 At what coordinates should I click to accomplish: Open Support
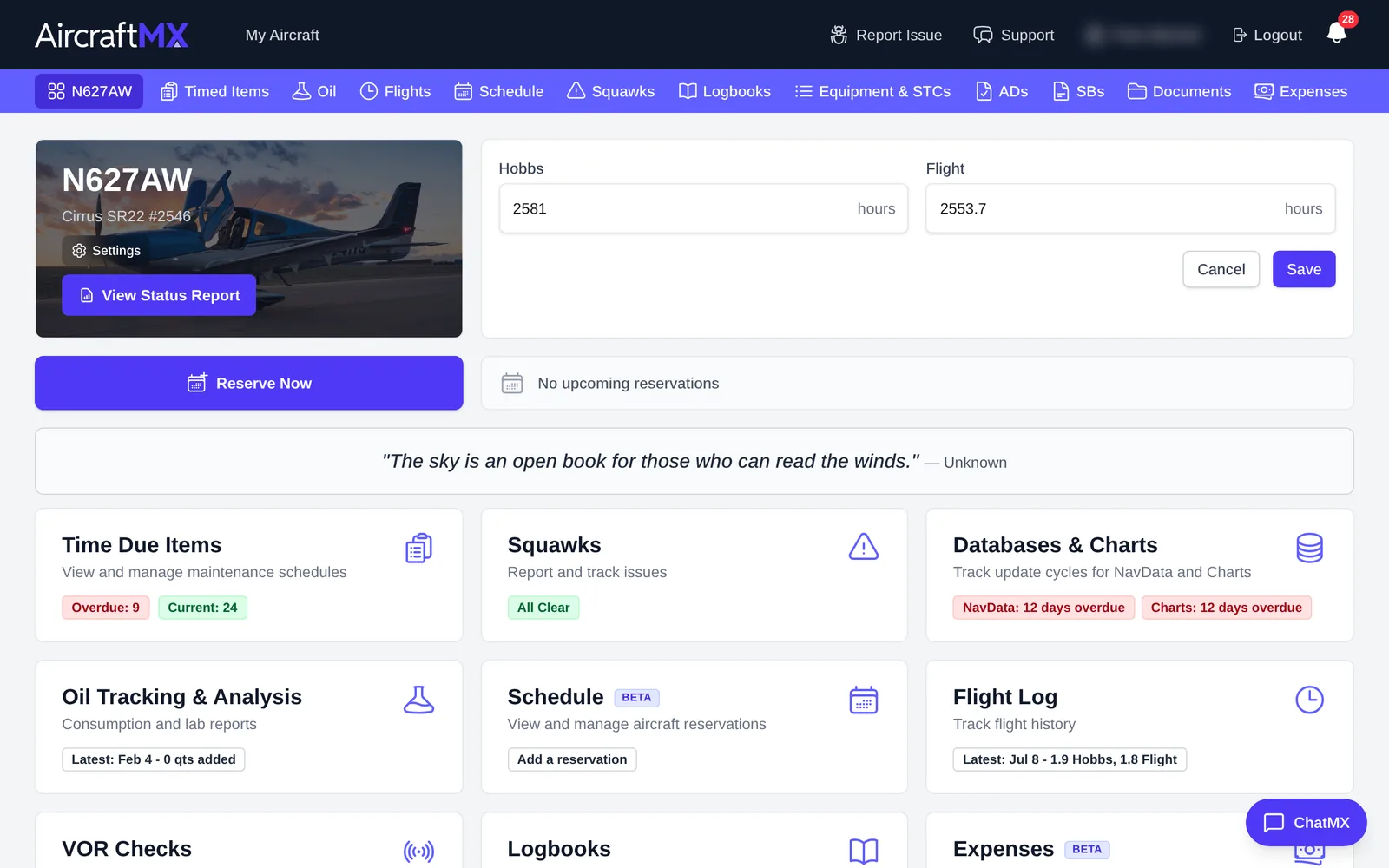pyautogui.click(x=1013, y=35)
